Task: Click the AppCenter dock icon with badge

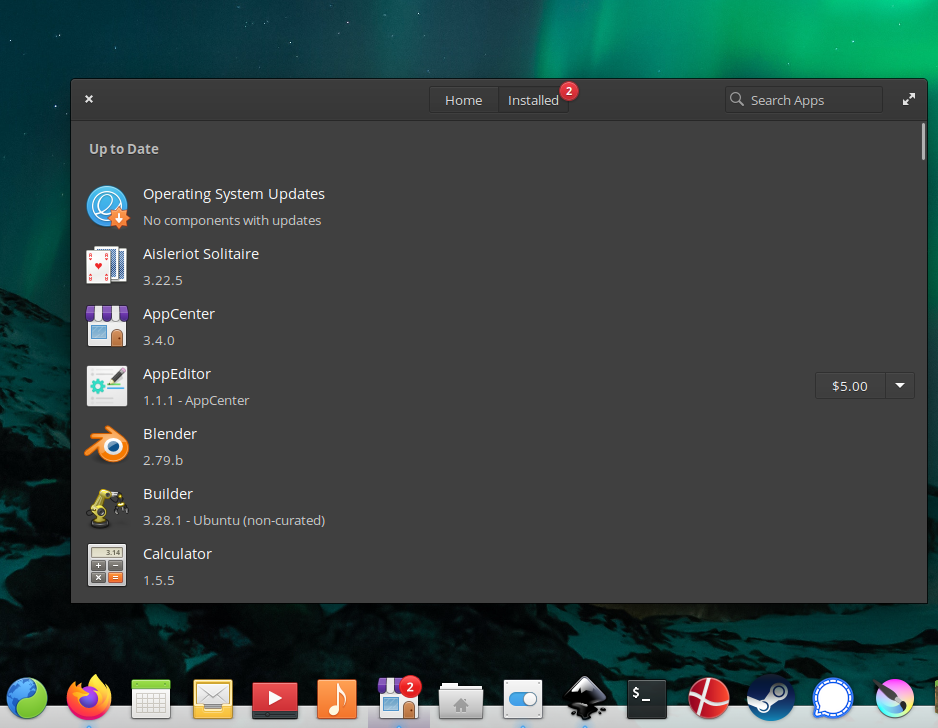Action: click(399, 698)
